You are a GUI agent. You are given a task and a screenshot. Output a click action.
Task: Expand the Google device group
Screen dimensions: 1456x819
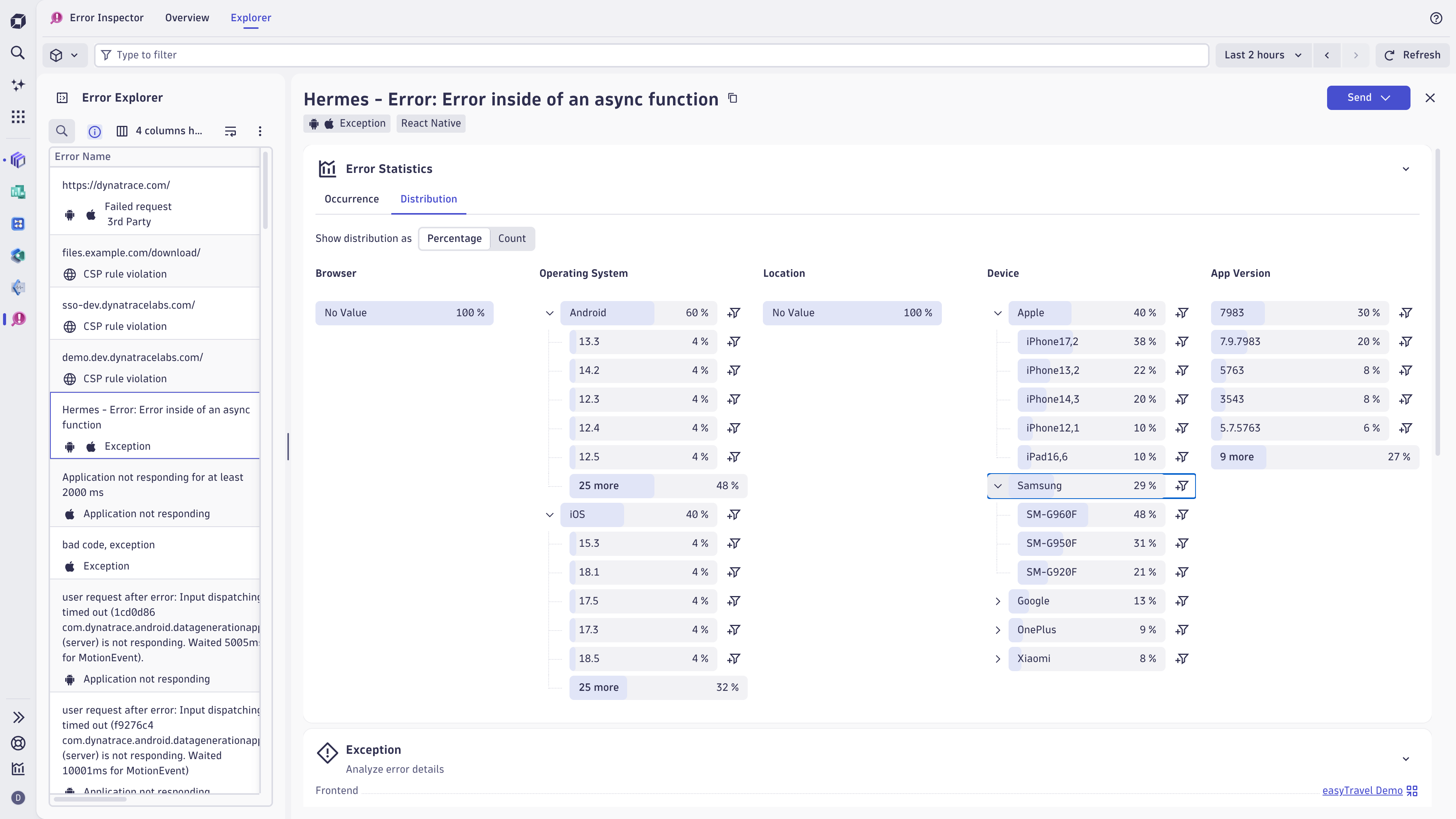[998, 601]
